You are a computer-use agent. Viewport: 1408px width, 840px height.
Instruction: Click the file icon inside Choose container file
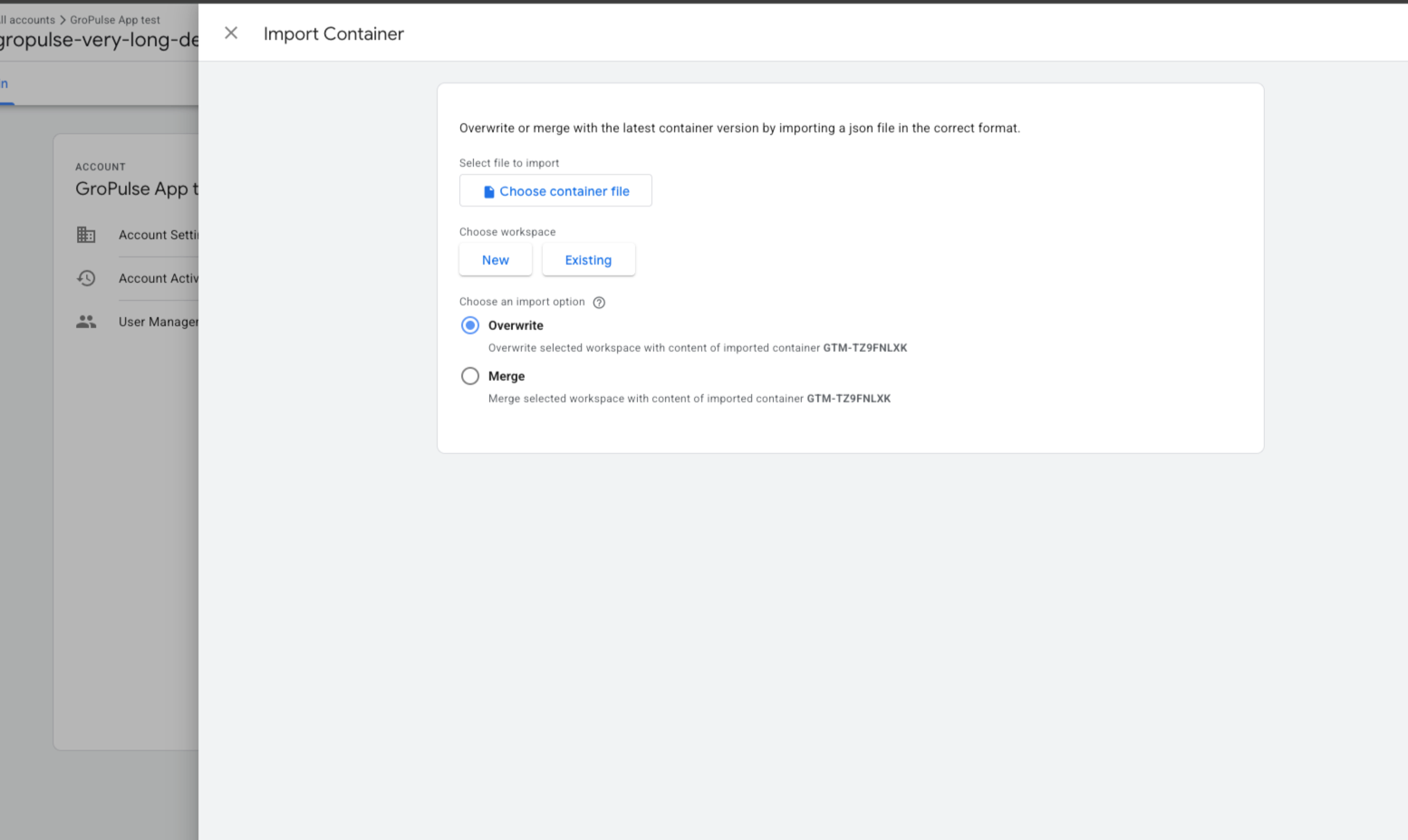point(487,190)
